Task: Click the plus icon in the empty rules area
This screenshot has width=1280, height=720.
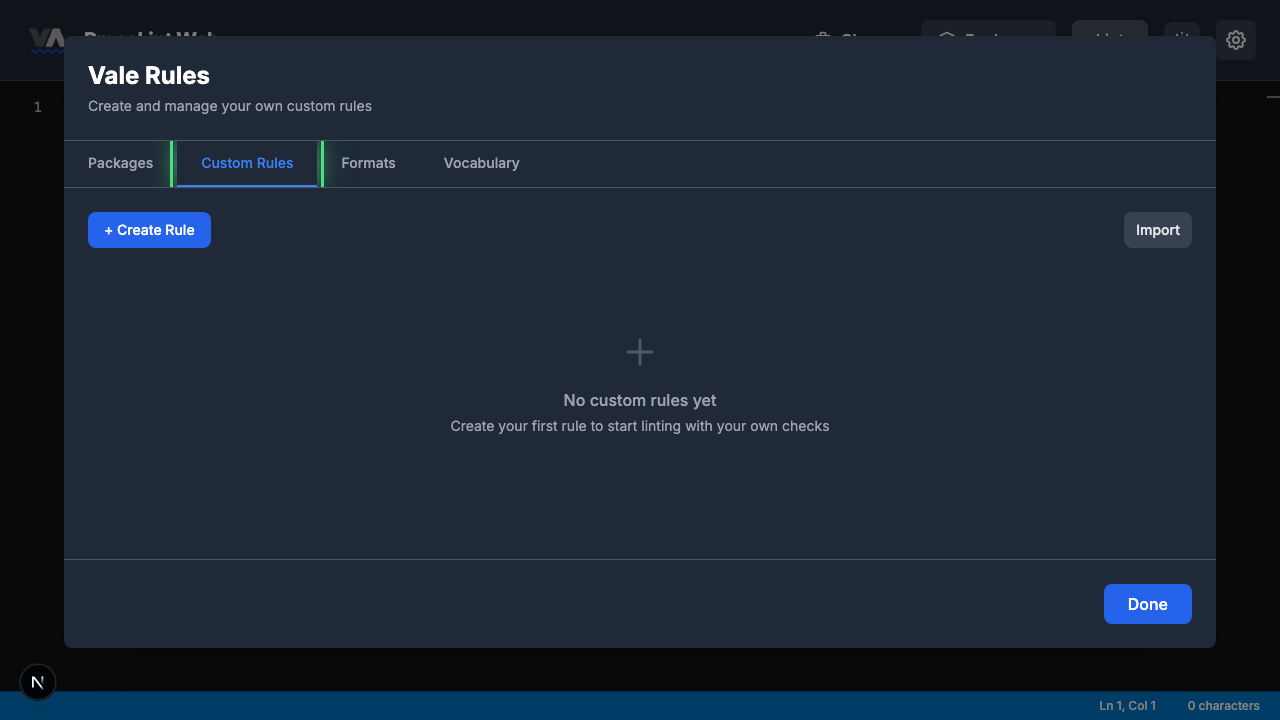Action: (639, 352)
